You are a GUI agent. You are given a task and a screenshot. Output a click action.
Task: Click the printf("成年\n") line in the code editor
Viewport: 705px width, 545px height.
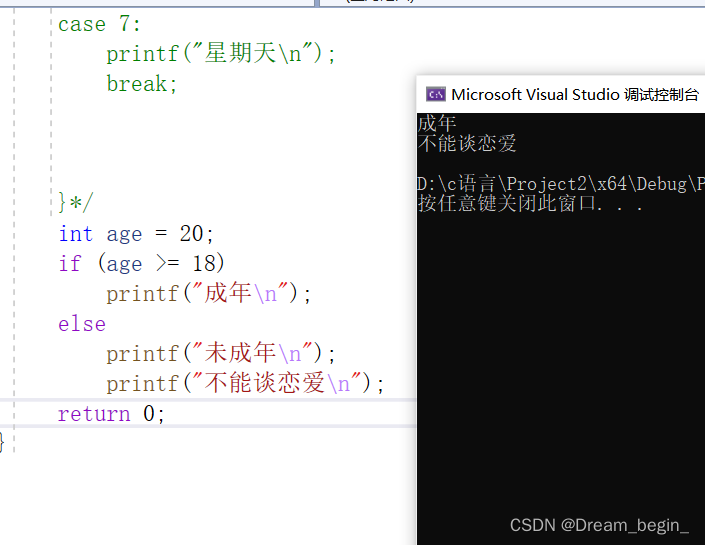tap(209, 293)
